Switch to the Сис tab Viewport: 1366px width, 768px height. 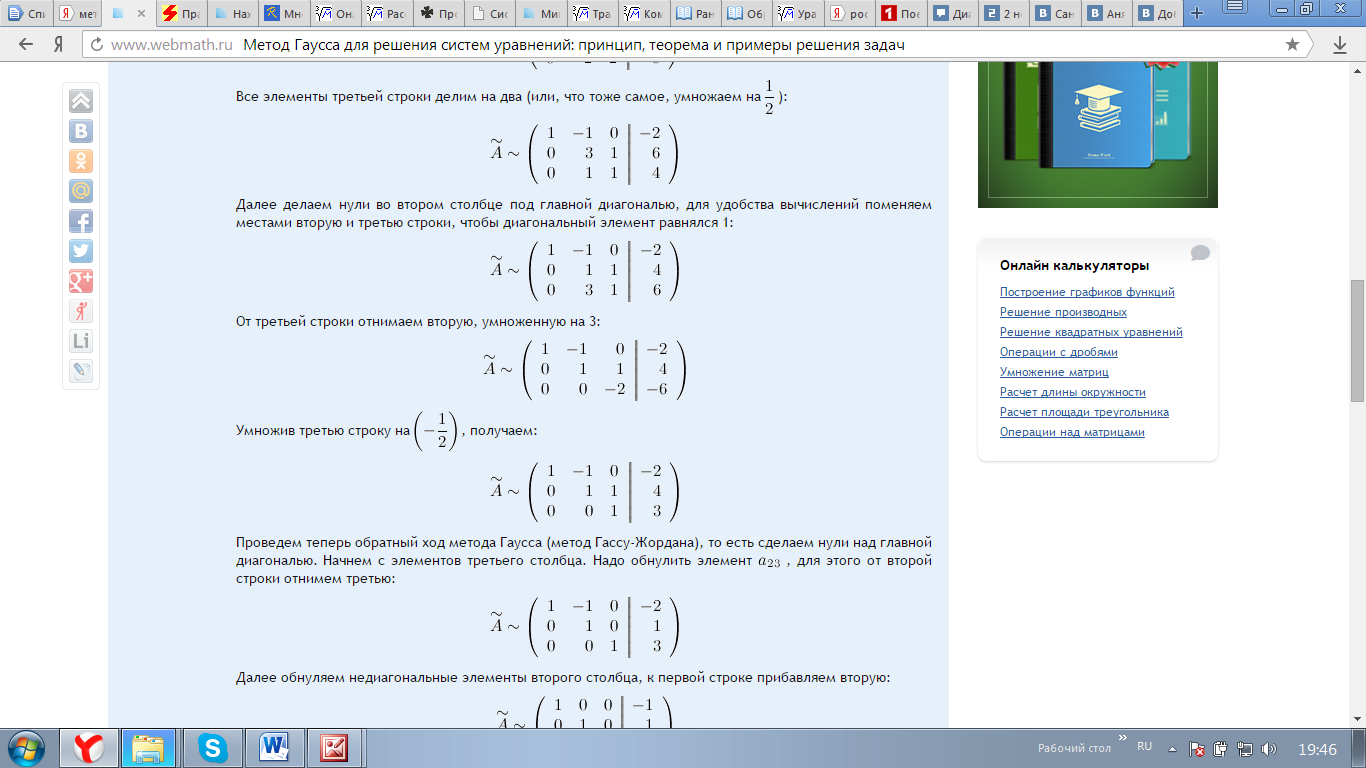click(x=489, y=14)
